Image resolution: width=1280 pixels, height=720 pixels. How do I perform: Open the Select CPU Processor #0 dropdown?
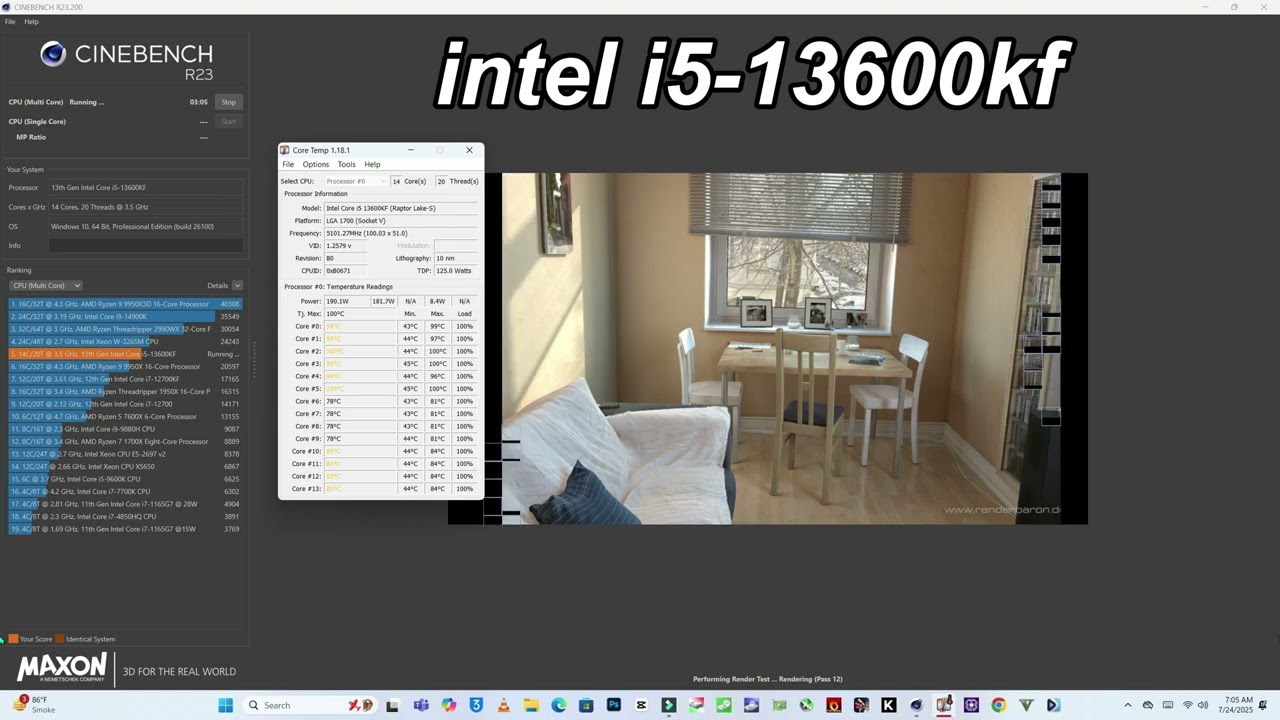click(x=356, y=181)
